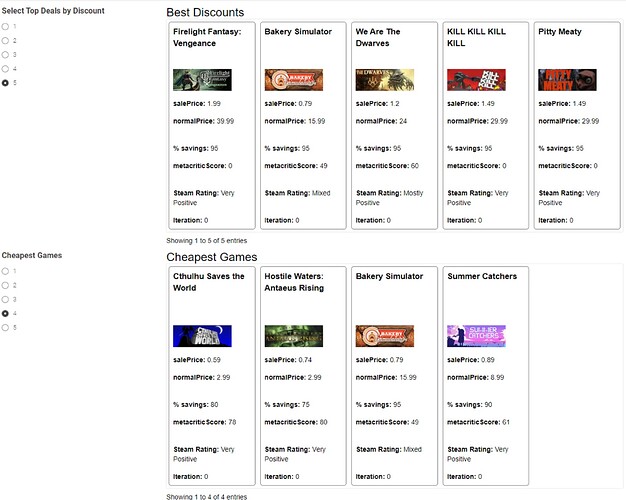The image size is (626, 500).
Task: Open We Are The Dwarves thumbnail
Action: point(385,80)
